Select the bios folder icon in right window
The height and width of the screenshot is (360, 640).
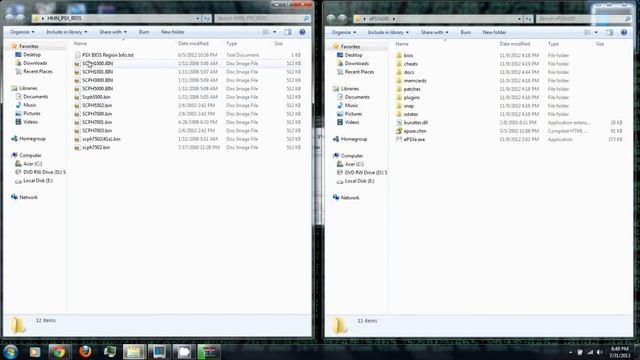click(399, 55)
